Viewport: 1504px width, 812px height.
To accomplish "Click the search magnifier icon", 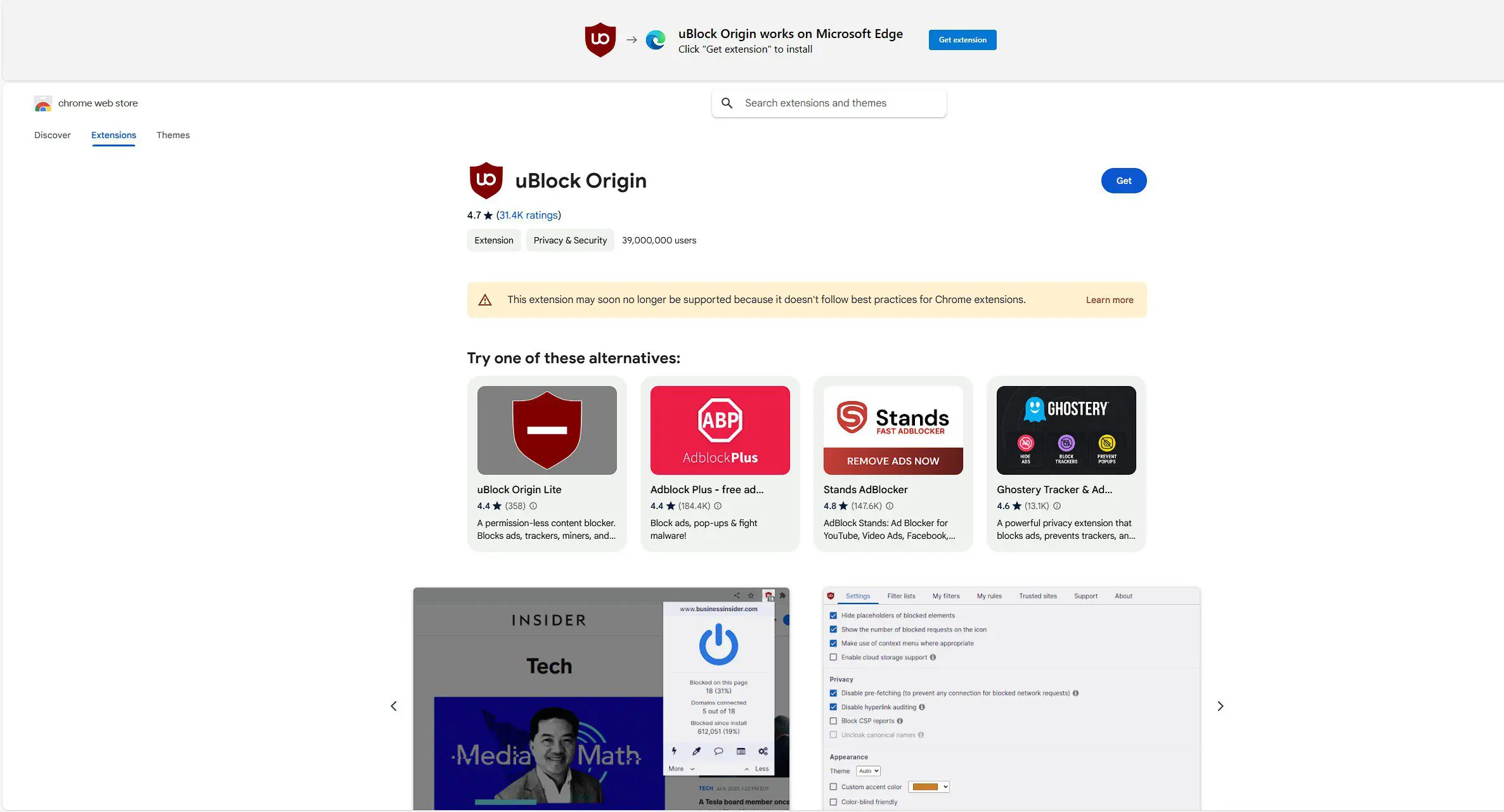I will click(727, 103).
